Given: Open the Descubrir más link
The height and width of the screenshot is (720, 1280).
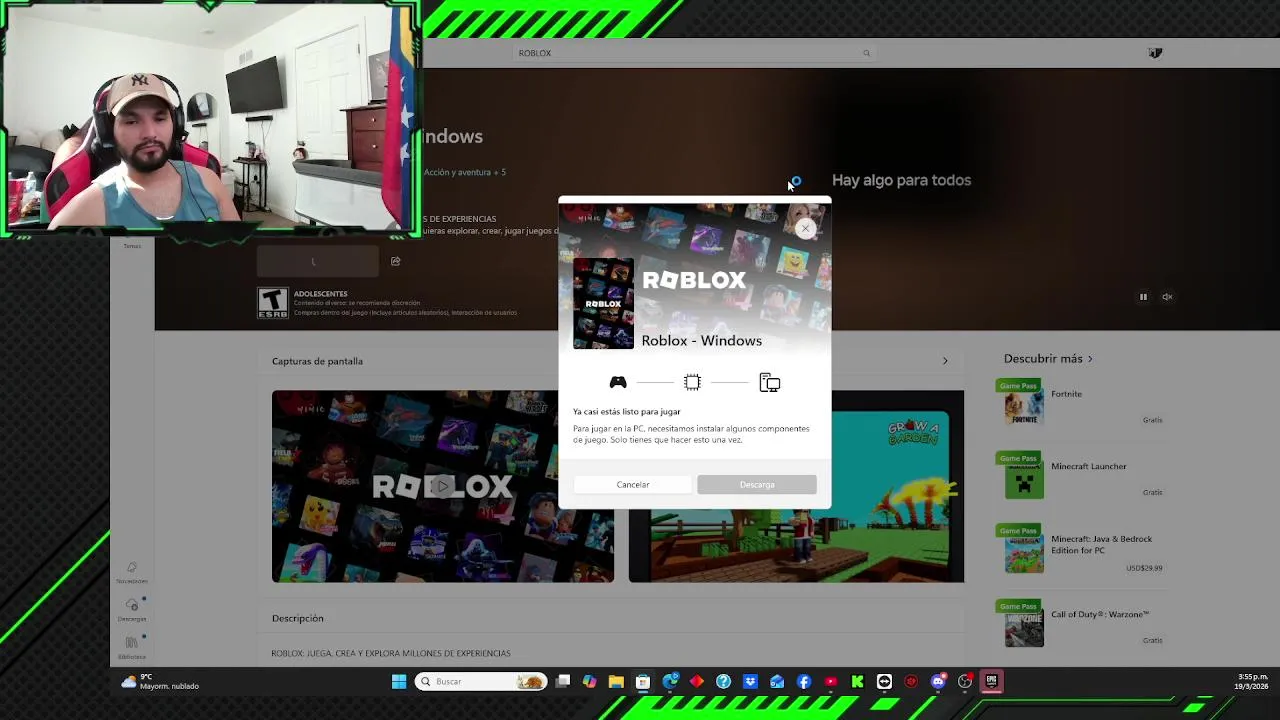Looking at the screenshot, I should [1048, 358].
